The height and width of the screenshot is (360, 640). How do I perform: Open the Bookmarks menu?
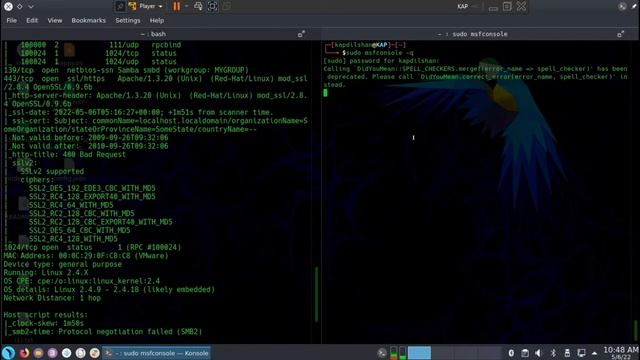pyautogui.click(x=89, y=20)
